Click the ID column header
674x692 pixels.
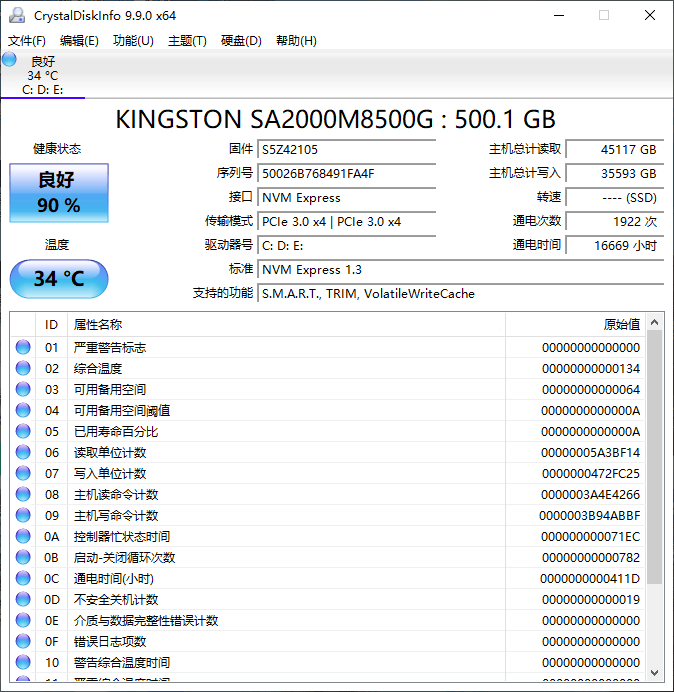[51, 325]
